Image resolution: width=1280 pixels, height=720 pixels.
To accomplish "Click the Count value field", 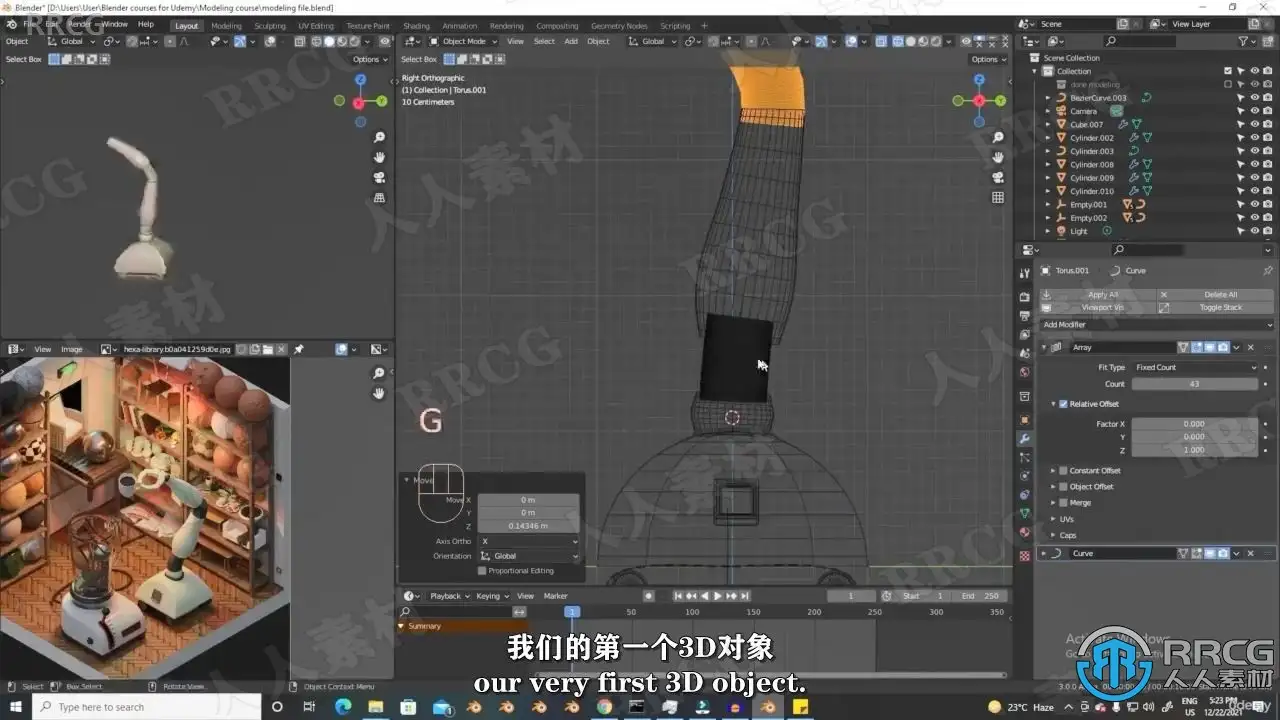I will tap(1195, 384).
